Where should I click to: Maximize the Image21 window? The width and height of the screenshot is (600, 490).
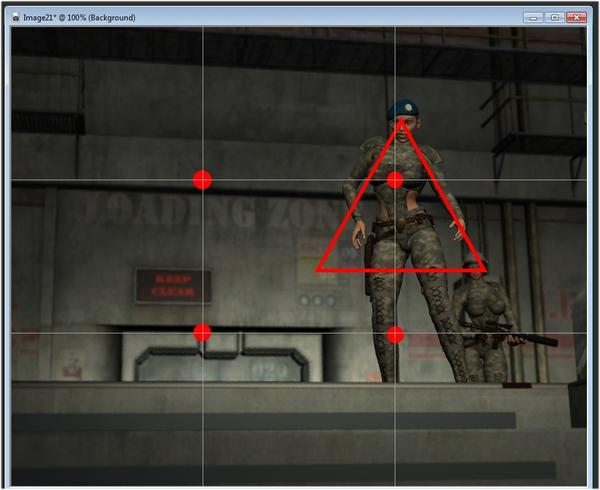click(x=554, y=18)
